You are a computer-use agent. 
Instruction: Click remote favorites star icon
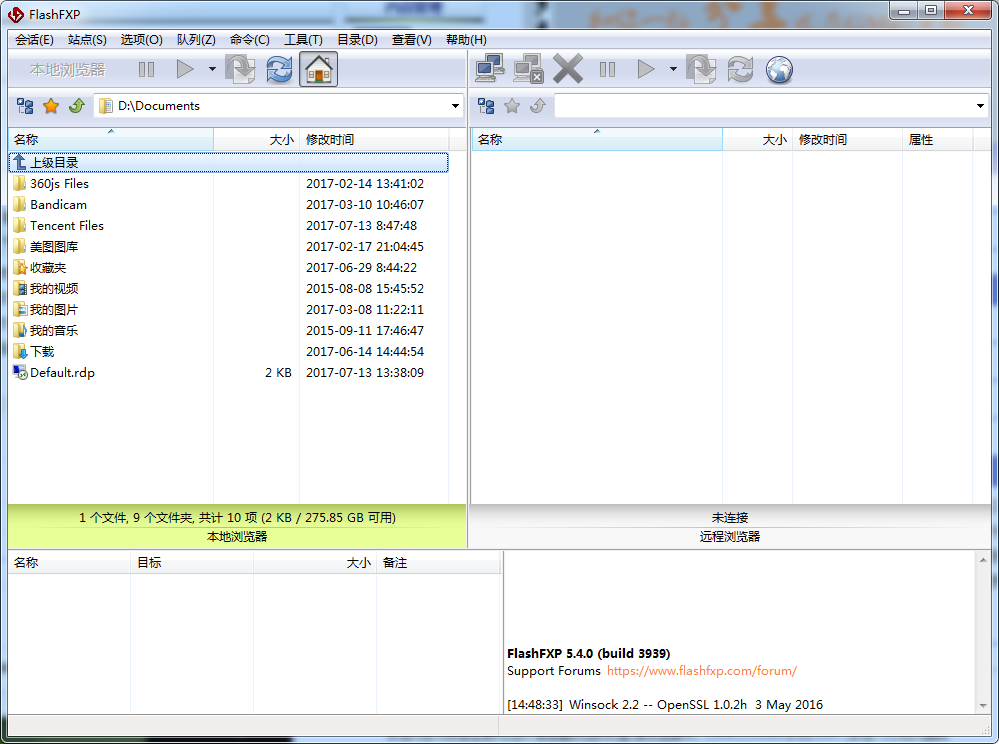(x=512, y=106)
